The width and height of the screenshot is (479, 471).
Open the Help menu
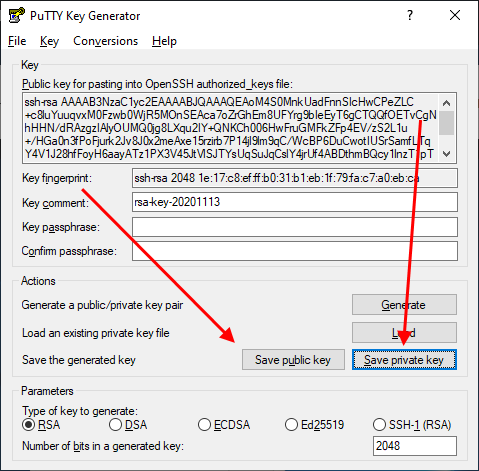click(164, 41)
